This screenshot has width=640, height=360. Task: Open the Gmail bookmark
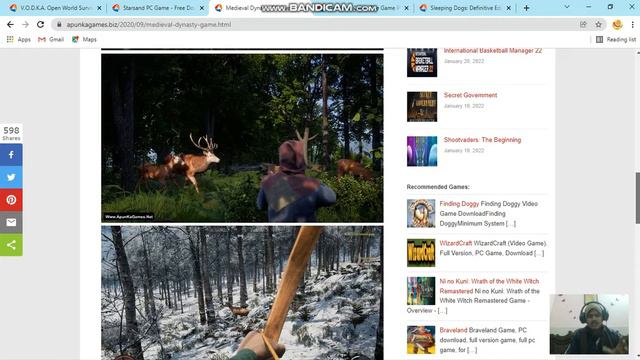click(51, 40)
